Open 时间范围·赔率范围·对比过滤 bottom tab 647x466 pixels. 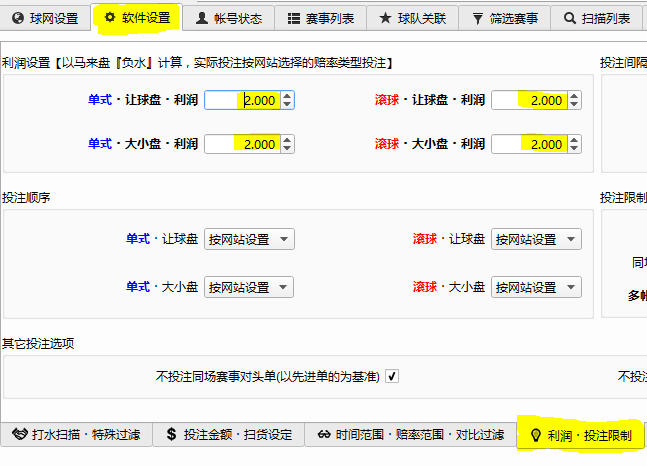[410, 434]
